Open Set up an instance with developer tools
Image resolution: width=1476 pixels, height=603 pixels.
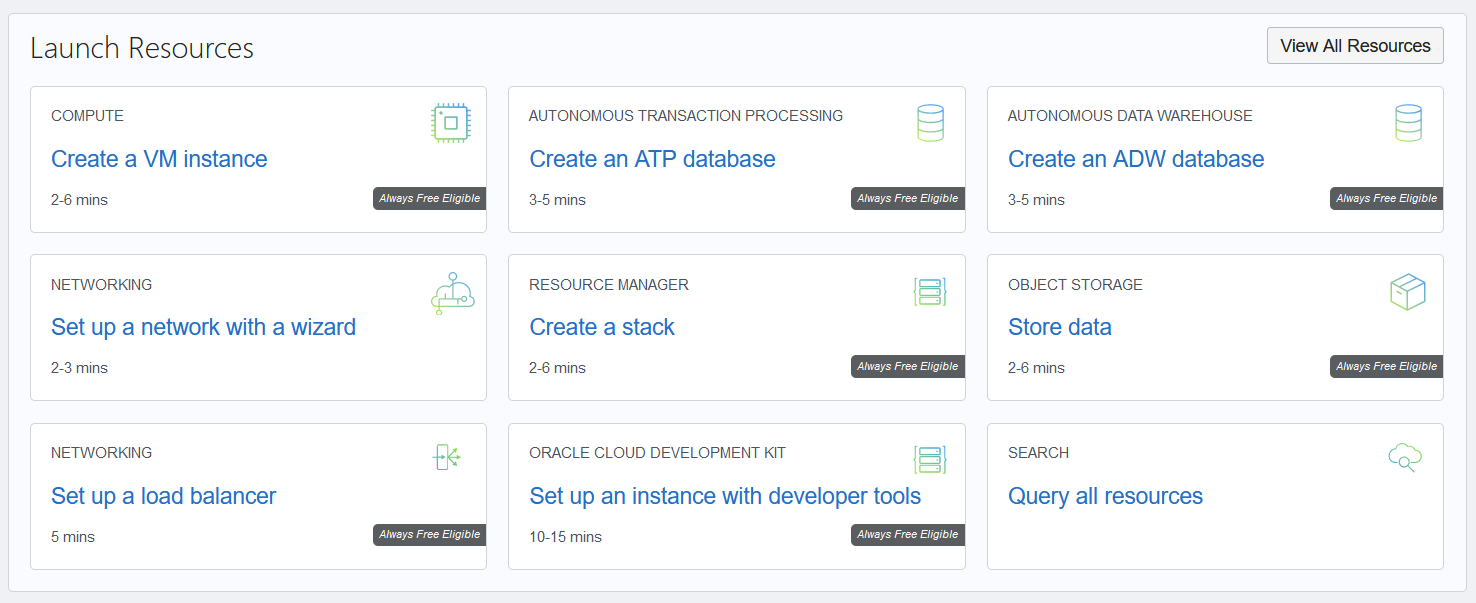[724, 496]
